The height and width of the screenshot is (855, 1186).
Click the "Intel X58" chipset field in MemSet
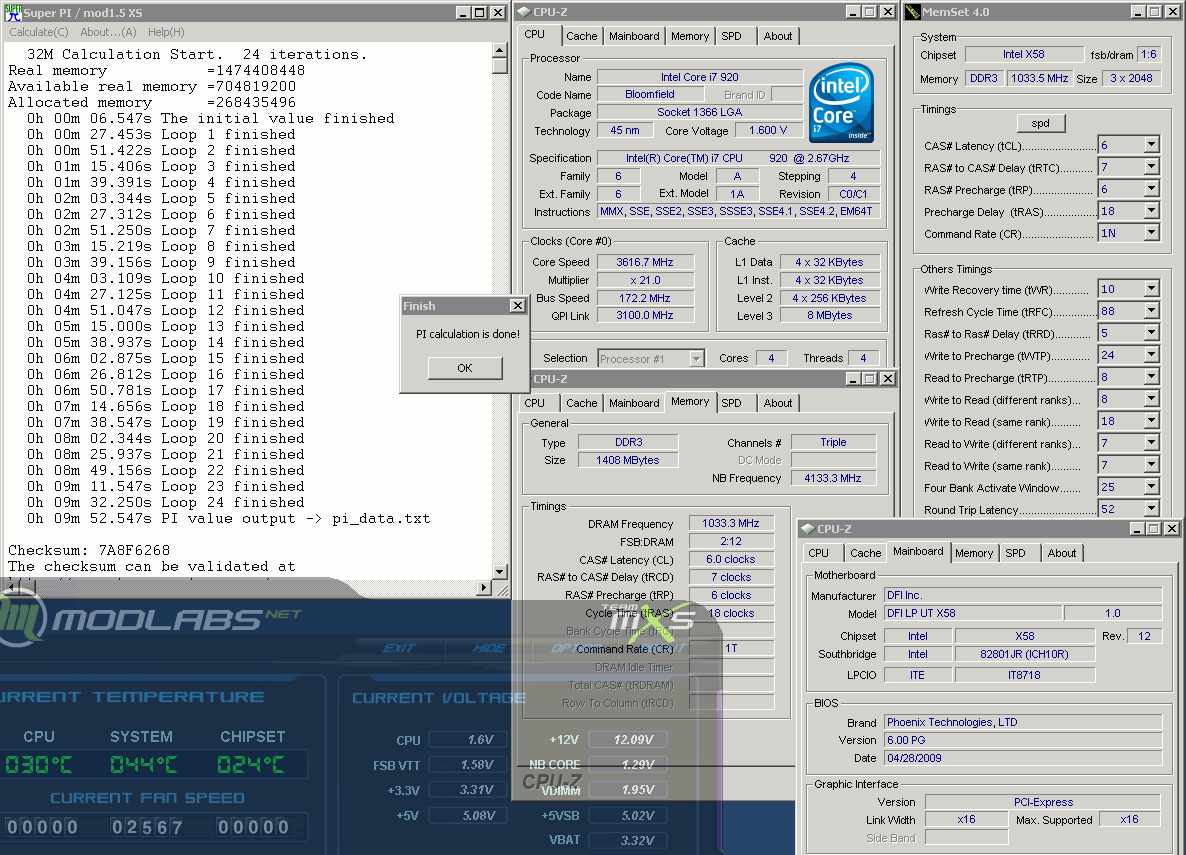(x=1023, y=54)
